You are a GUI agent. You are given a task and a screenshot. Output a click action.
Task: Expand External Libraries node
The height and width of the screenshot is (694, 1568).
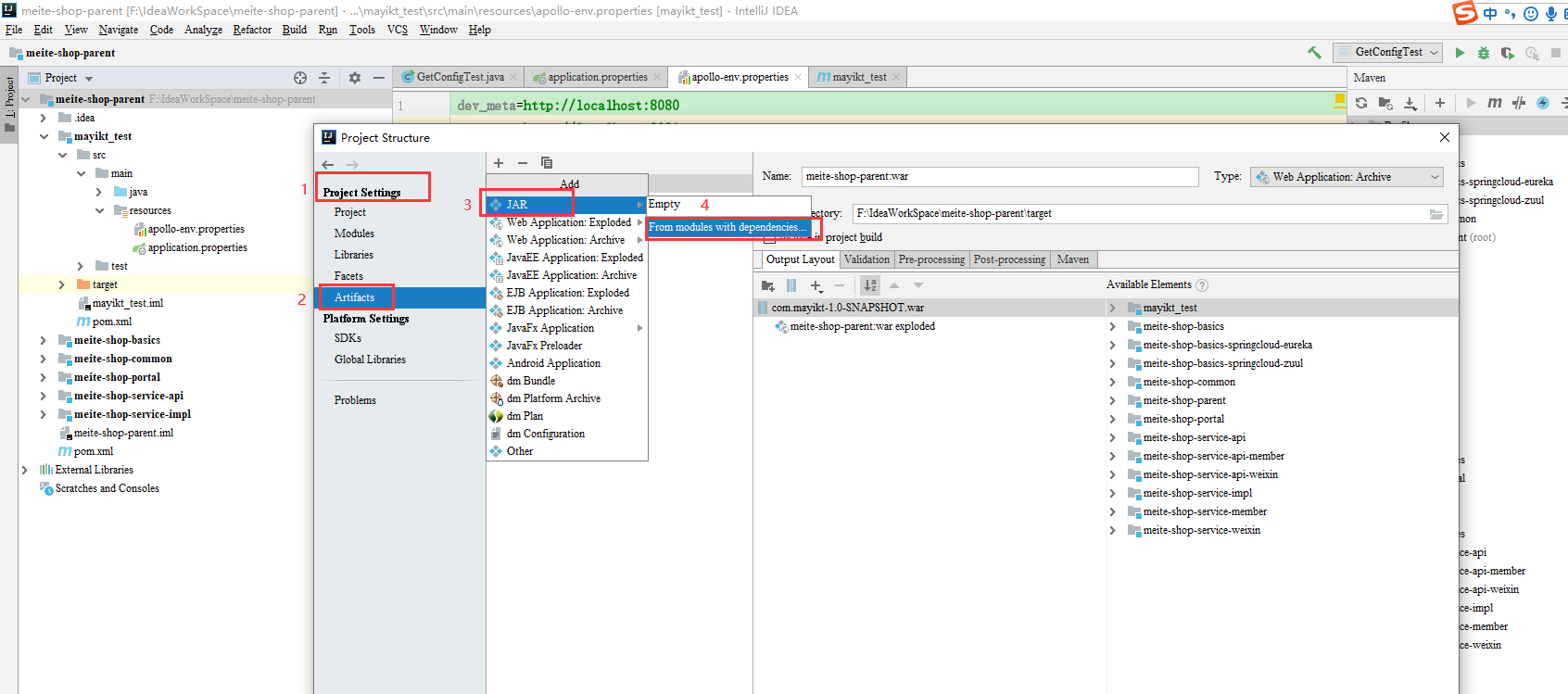(25, 470)
